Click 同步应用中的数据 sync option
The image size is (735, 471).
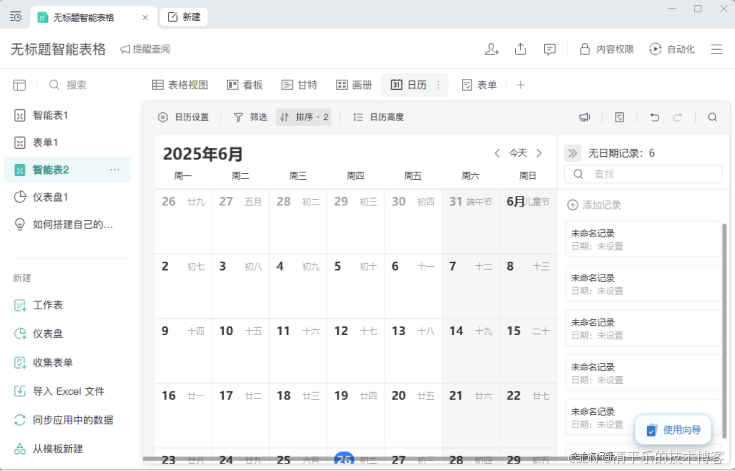coord(64,420)
